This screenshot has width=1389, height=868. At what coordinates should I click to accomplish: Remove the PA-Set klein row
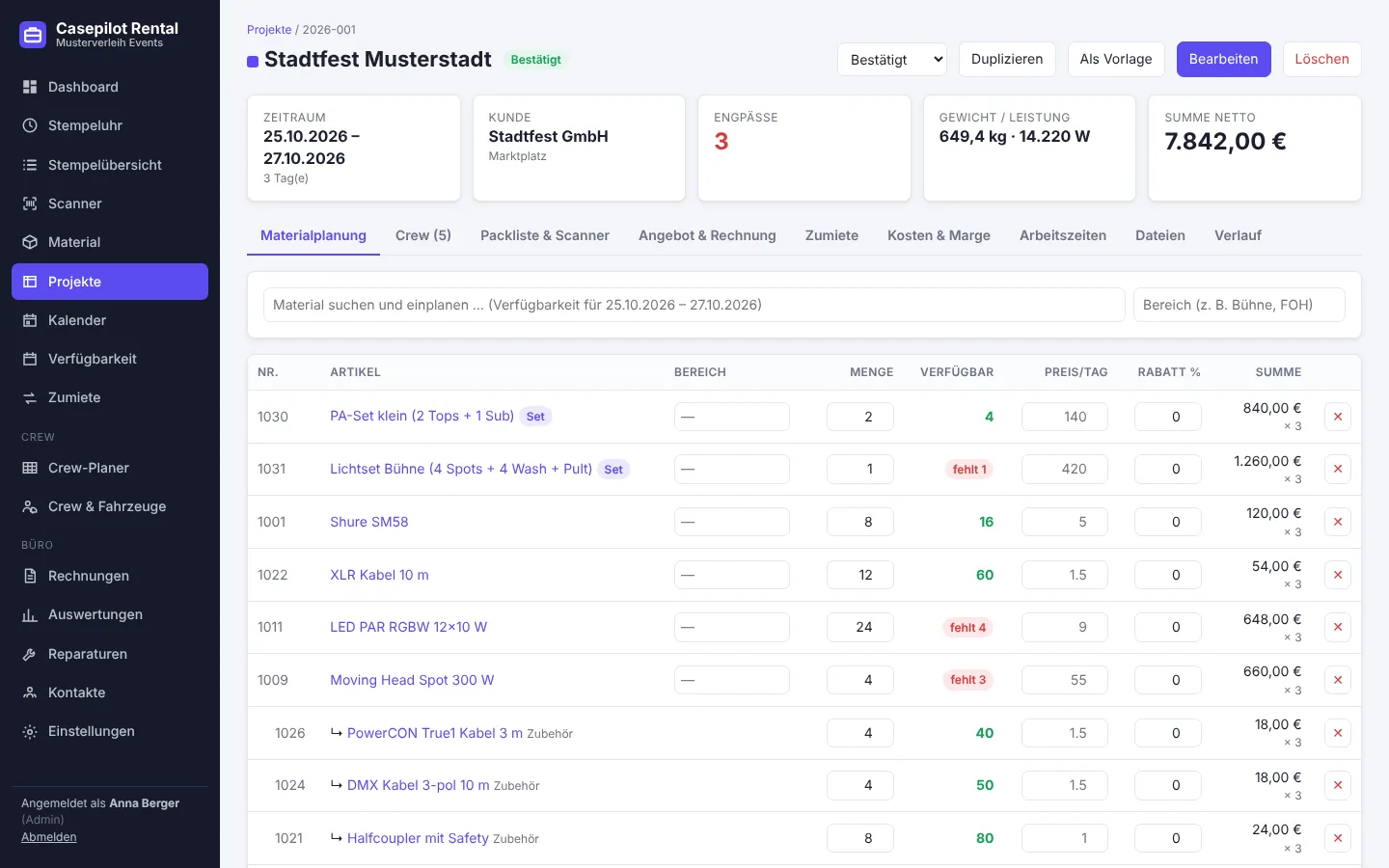click(x=1338, y=417)
